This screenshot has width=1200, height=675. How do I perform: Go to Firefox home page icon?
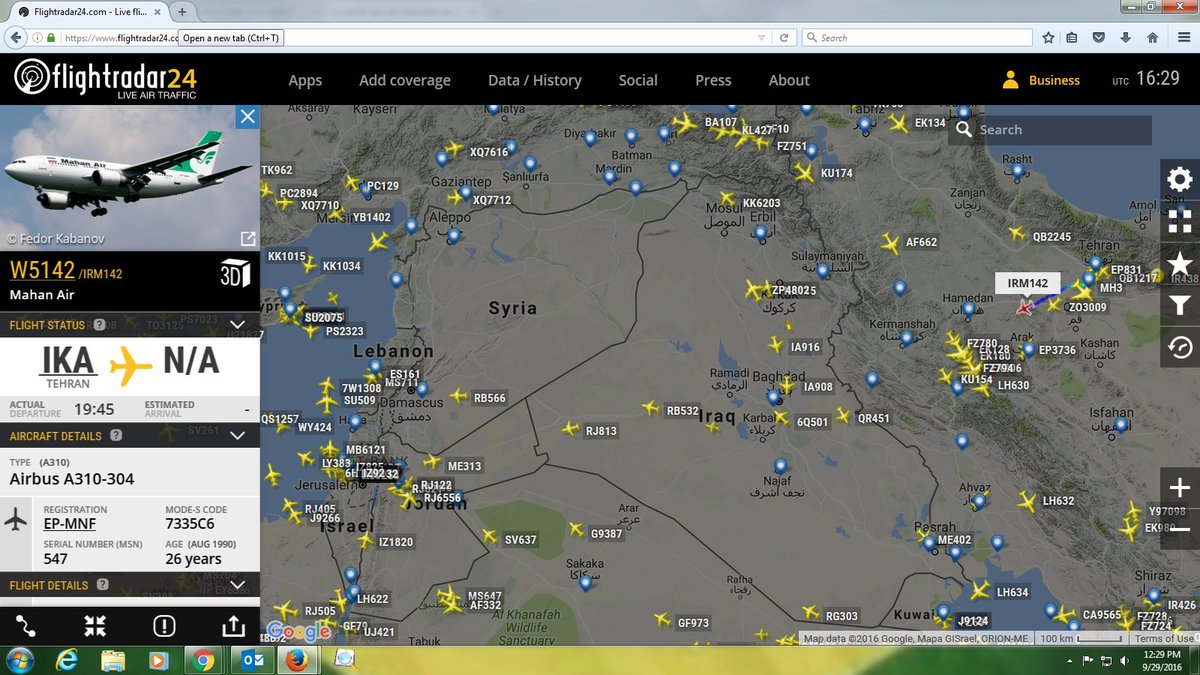[x=1152, y=38]
